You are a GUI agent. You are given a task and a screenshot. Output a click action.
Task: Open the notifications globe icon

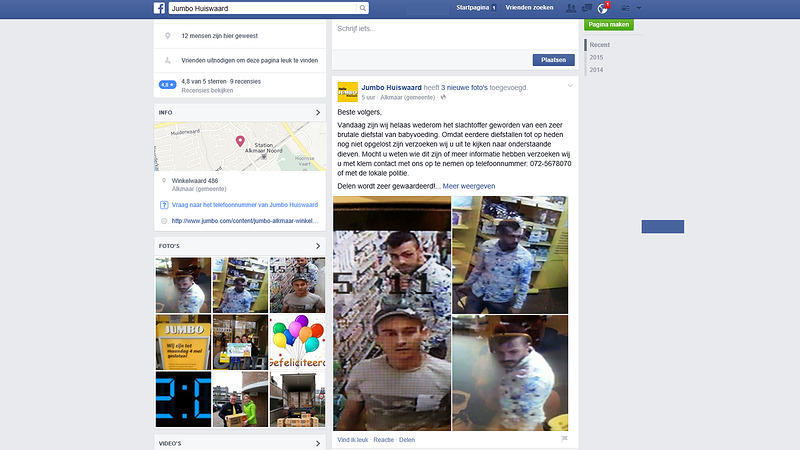tap(603, 8)
